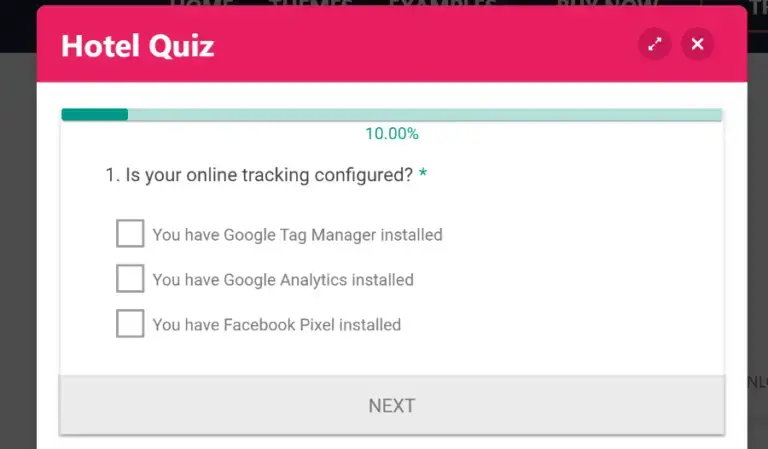The image size is (768, 449).
Task: Open the HOME menu behind the dialog
Action: 202,3
